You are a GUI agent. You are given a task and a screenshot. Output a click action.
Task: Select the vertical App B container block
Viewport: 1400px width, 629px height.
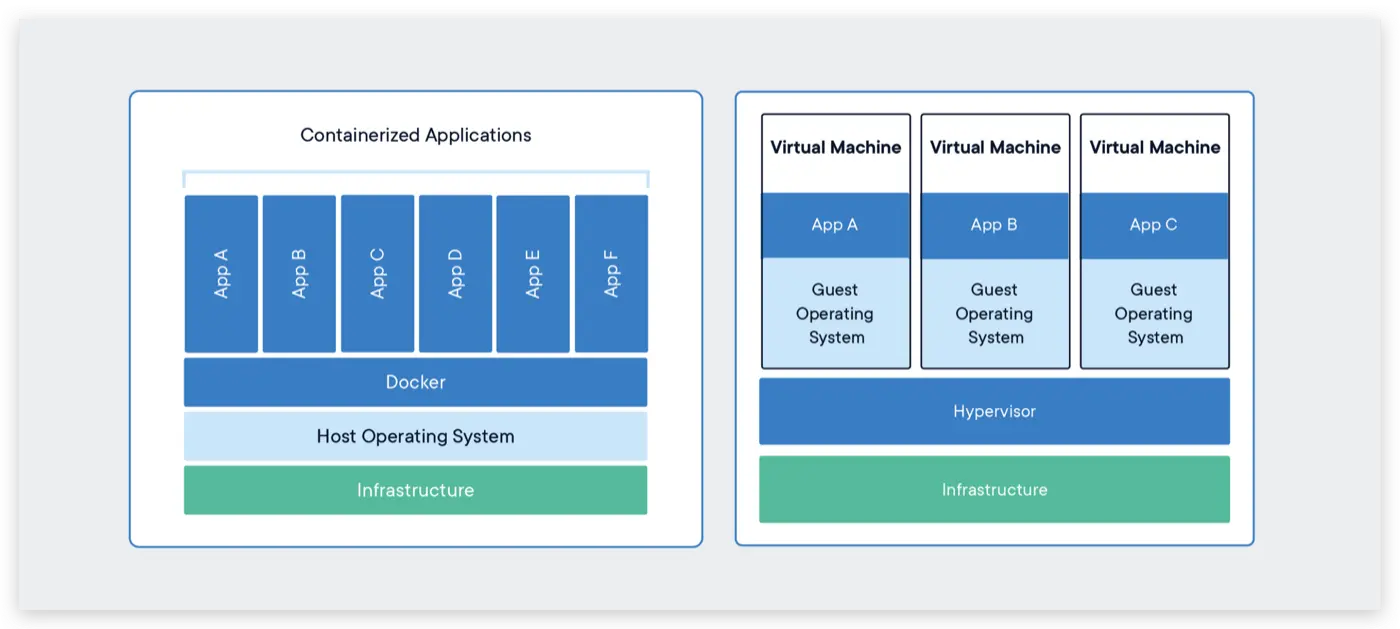pyautogui.click(x=299, y=273)
